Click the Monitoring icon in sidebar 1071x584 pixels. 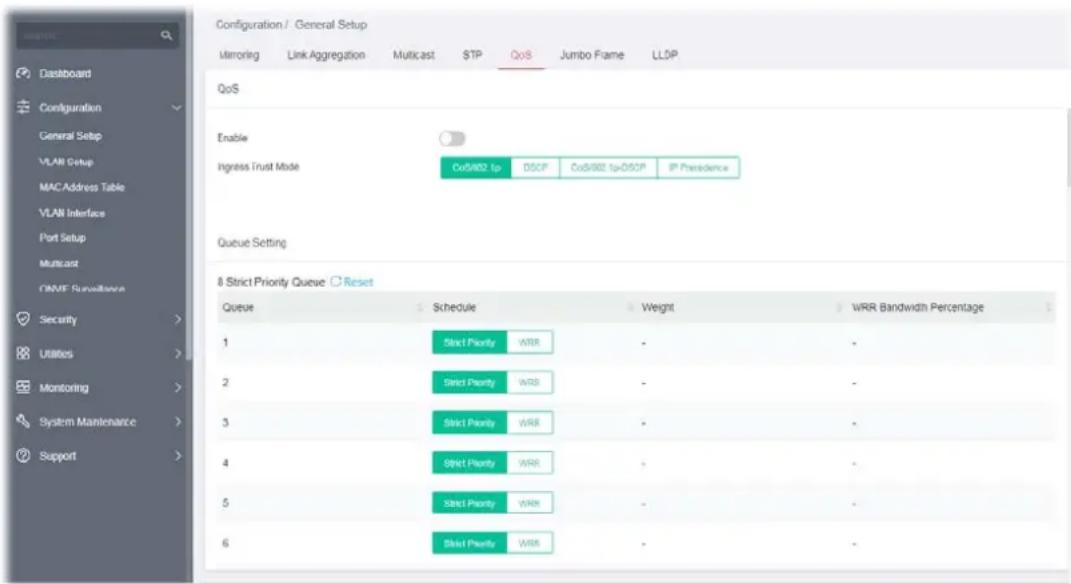click(x=23, y=387)
